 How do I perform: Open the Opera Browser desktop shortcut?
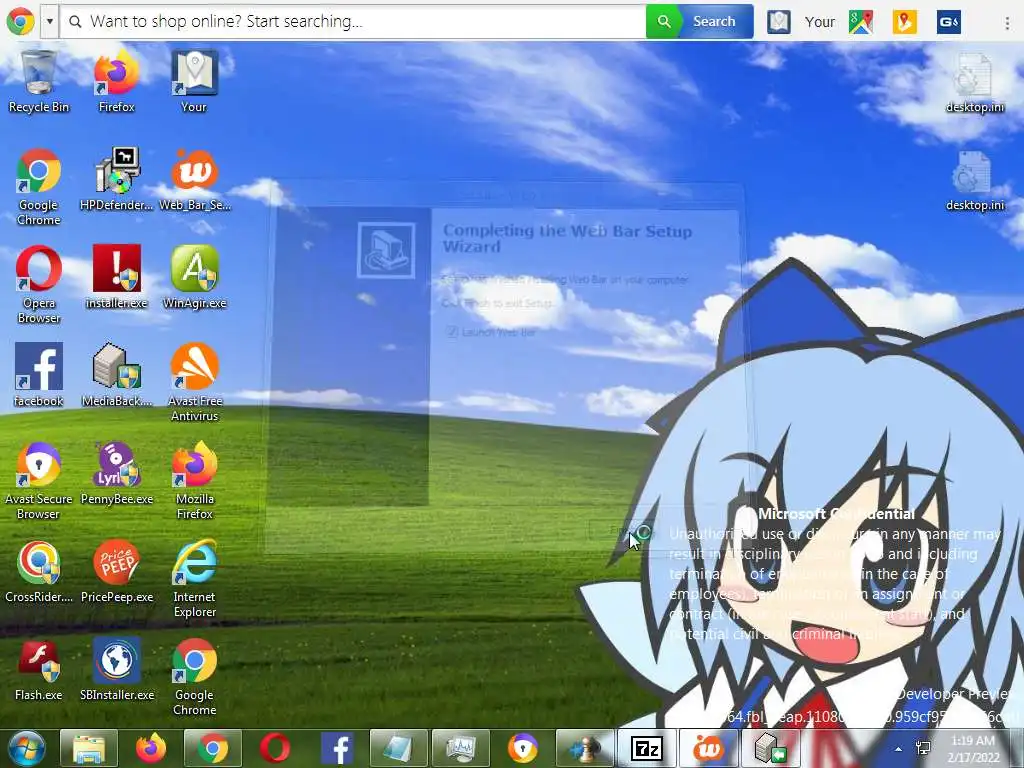39,285
